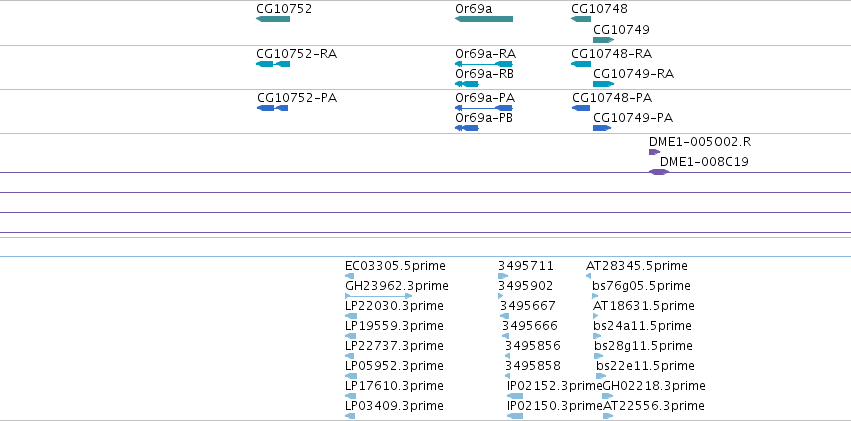Click the 3495902 feature

click(x=500, y=296)
